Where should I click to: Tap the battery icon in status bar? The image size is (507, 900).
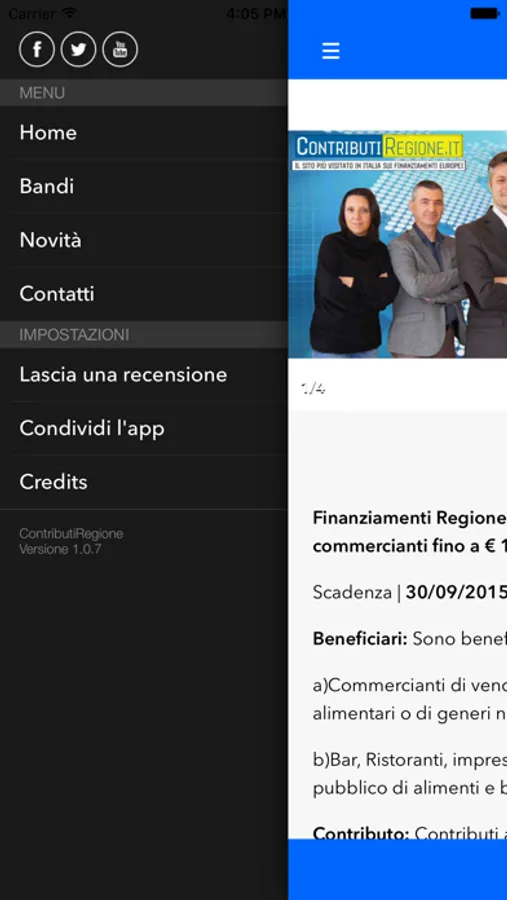[485, 13]
